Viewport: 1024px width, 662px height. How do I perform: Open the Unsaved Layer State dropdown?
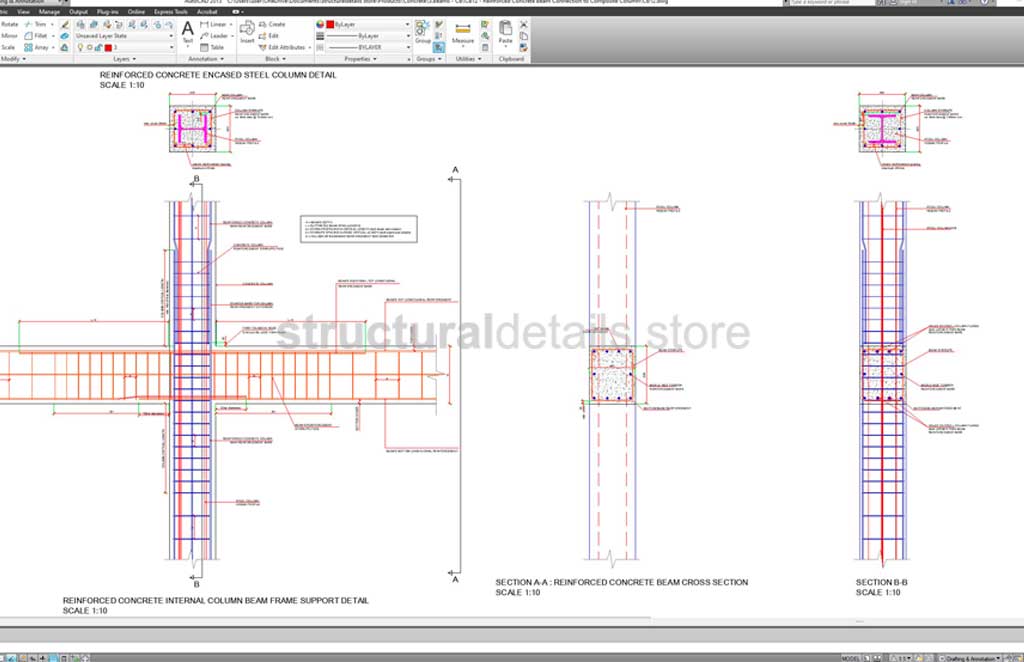click(x=124, y=35)
